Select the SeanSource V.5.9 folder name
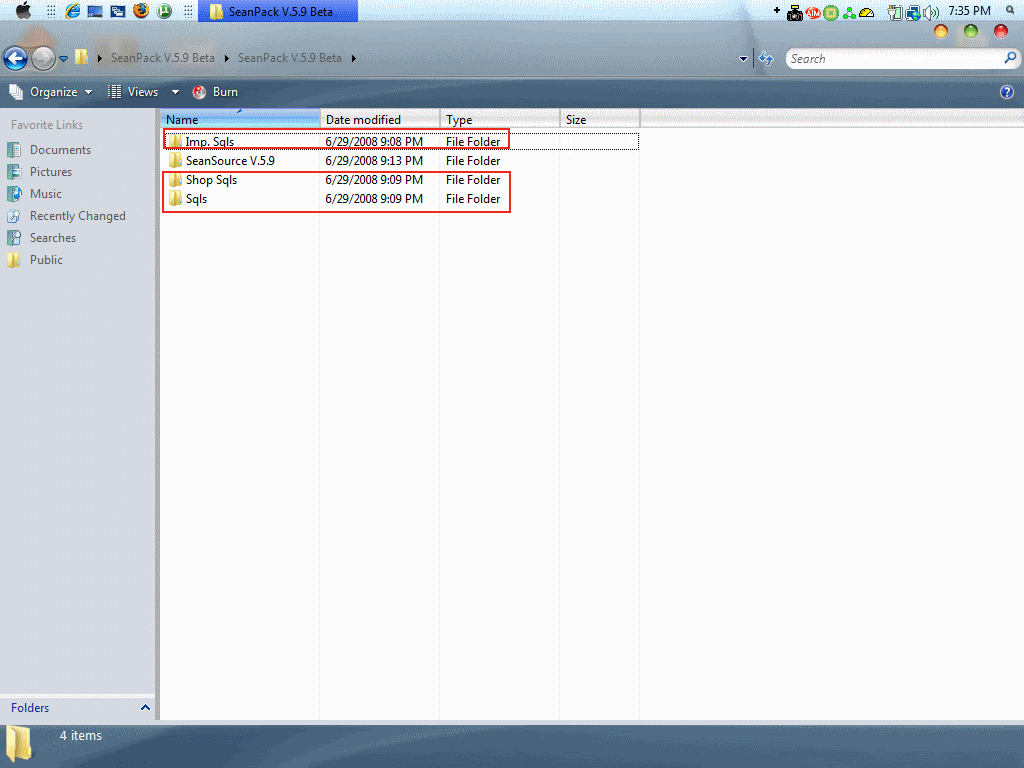The width and height of the screenshot is (1024, 768). [x=230, y=161]
